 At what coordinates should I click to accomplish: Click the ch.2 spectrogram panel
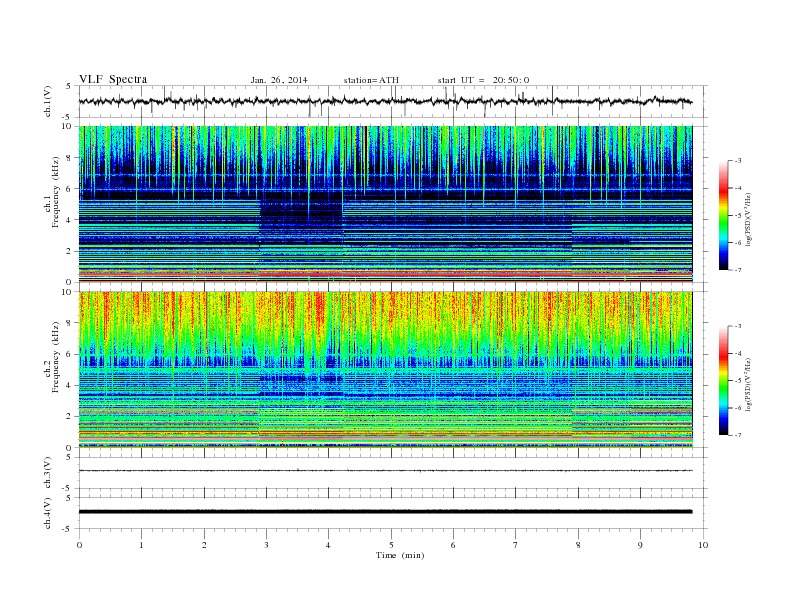385,369
